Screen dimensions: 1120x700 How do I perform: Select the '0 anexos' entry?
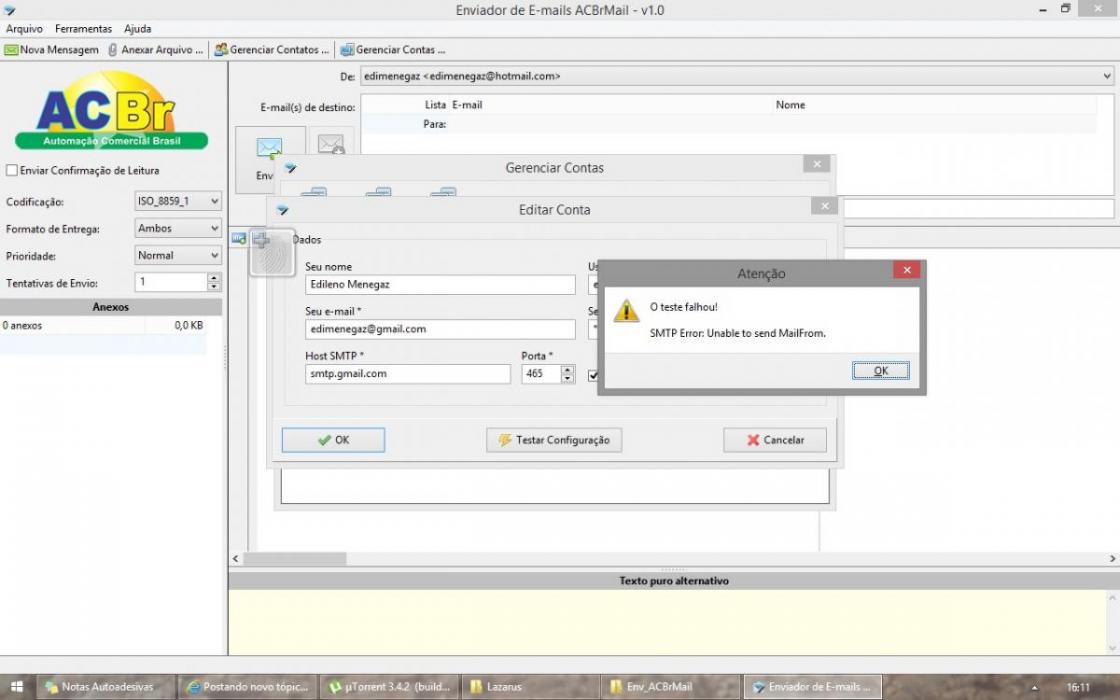pyautogui.click(x=22, y=326)
